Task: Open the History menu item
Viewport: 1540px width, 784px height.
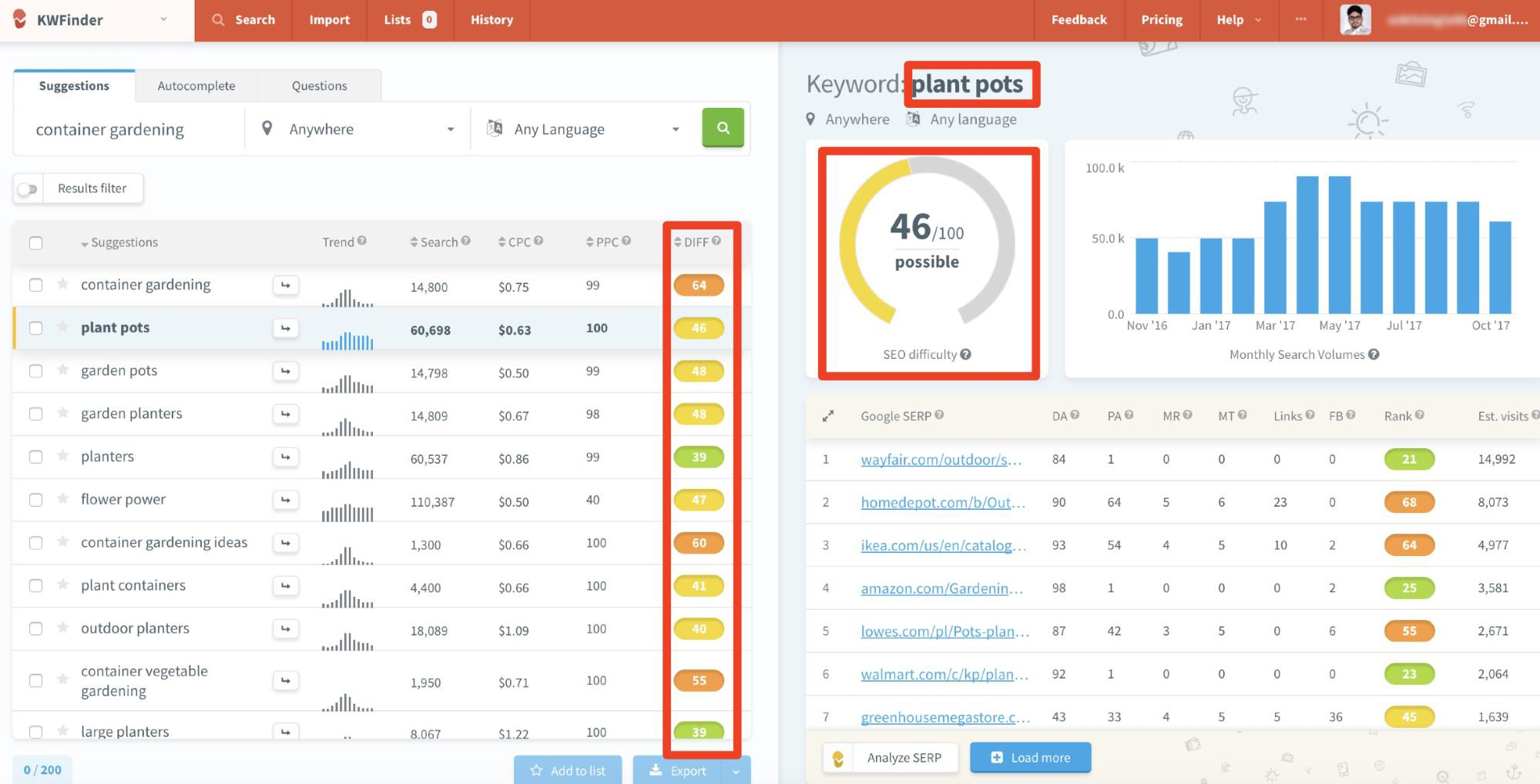Action: (x=491, y=20)
